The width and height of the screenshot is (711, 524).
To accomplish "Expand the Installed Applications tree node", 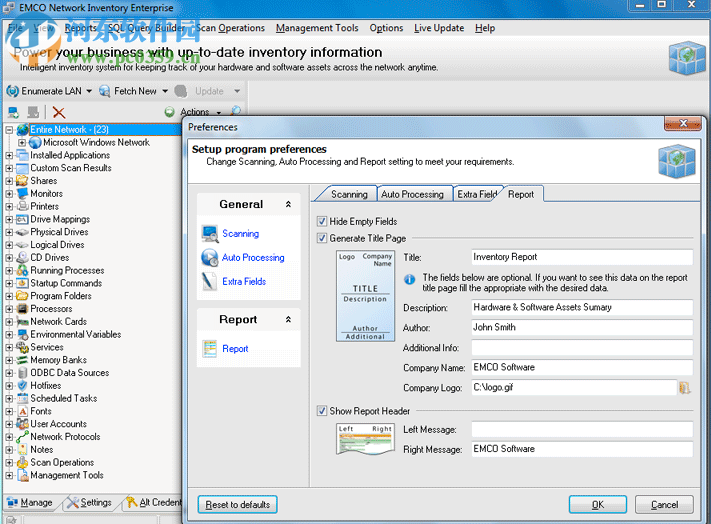I will pos(9,155).
